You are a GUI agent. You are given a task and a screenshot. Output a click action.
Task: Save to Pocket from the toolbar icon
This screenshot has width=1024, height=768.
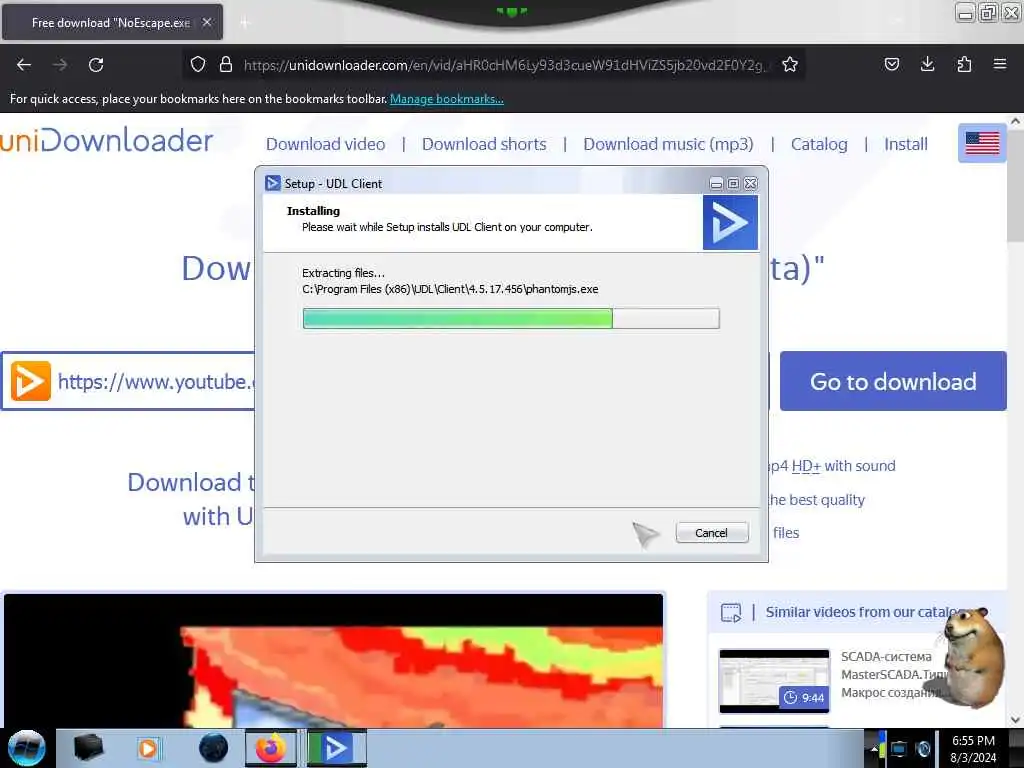pyautogui.click(x=891, y=64)
